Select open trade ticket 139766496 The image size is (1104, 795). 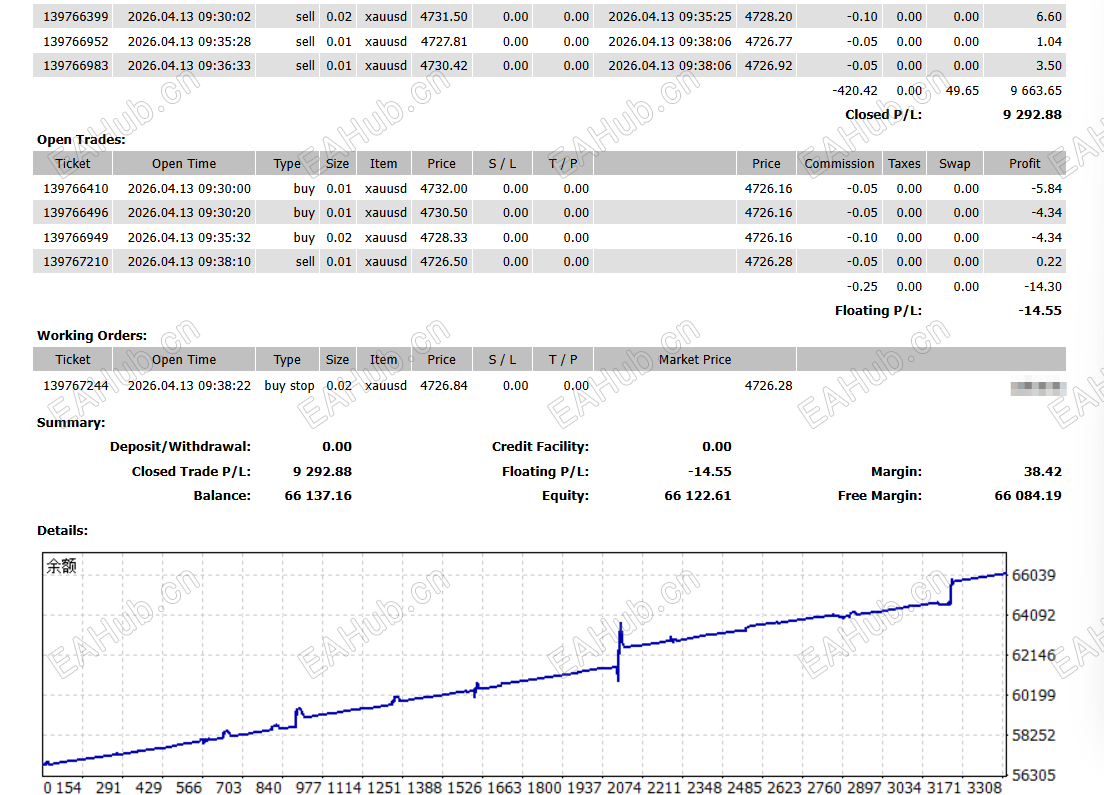[x=76, y=213]
